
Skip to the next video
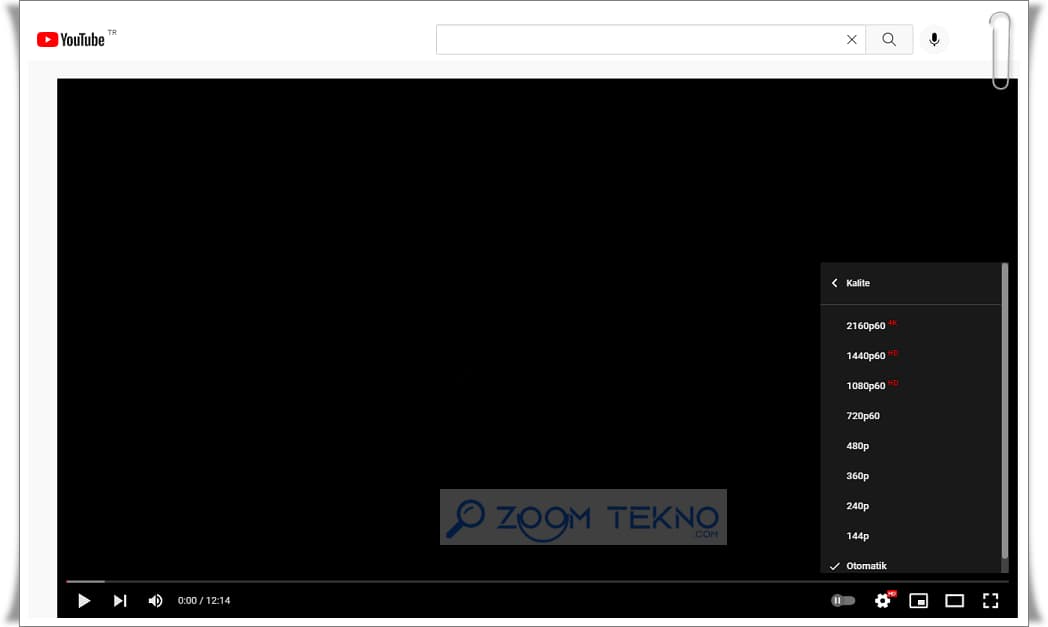tap(120, 601)
